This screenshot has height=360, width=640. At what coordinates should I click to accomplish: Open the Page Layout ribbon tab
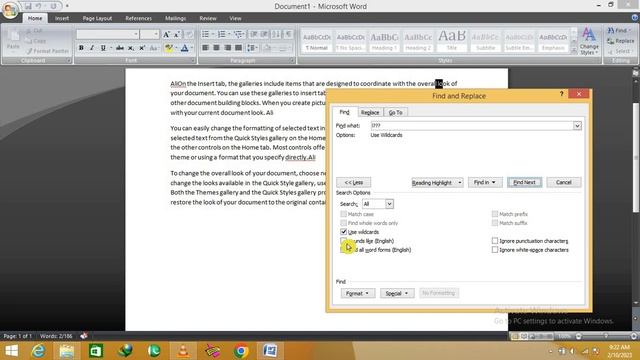(97, 18)
